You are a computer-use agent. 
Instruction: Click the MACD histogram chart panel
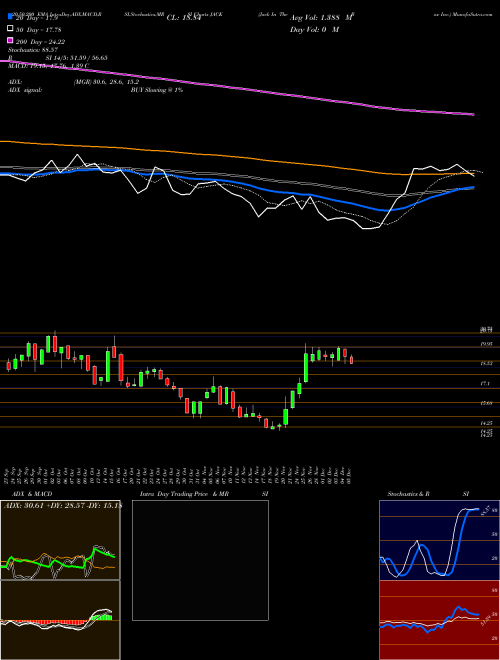tap(60, 620)
